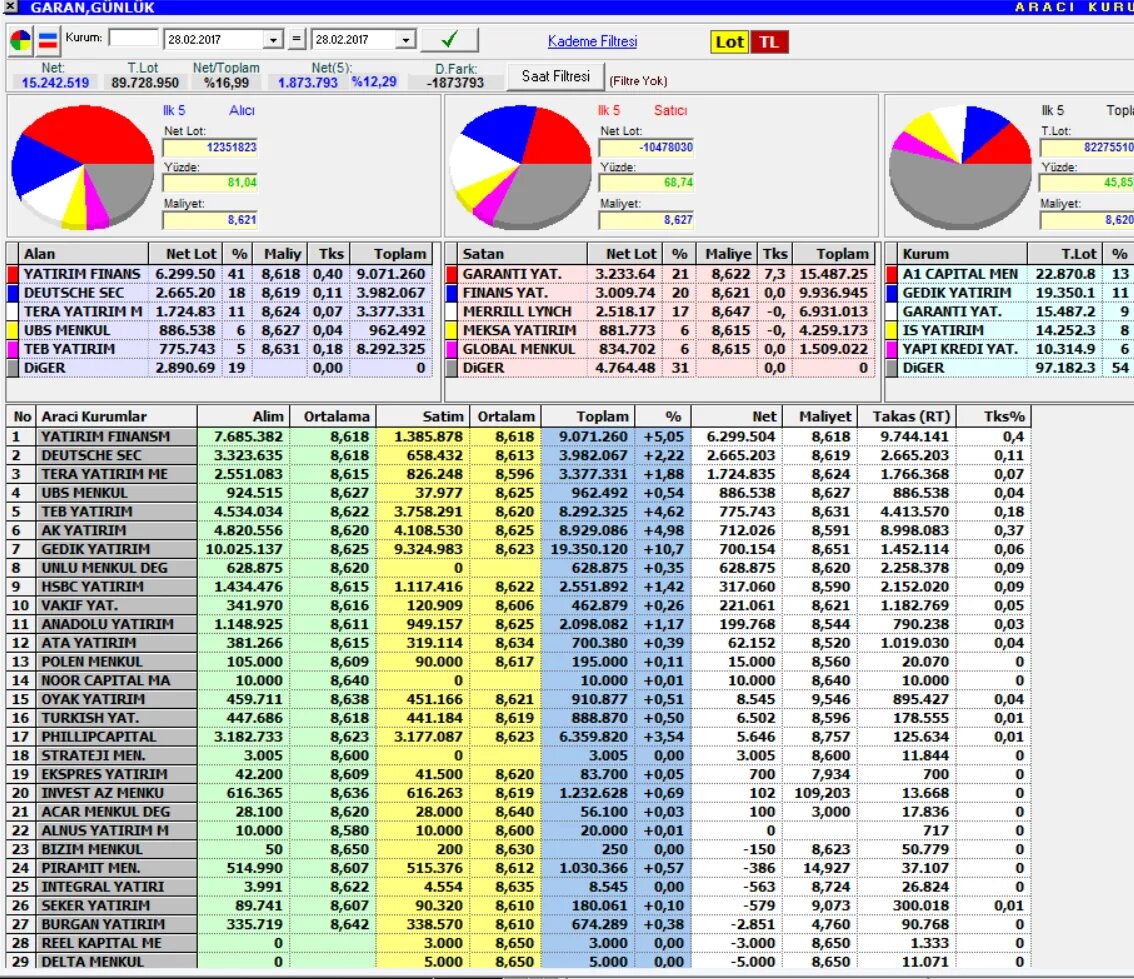The width and height of the screenshot is (1134, 979).
Task: Sort the Kurum table by T.Lot header
Action: click(1067, 254)
